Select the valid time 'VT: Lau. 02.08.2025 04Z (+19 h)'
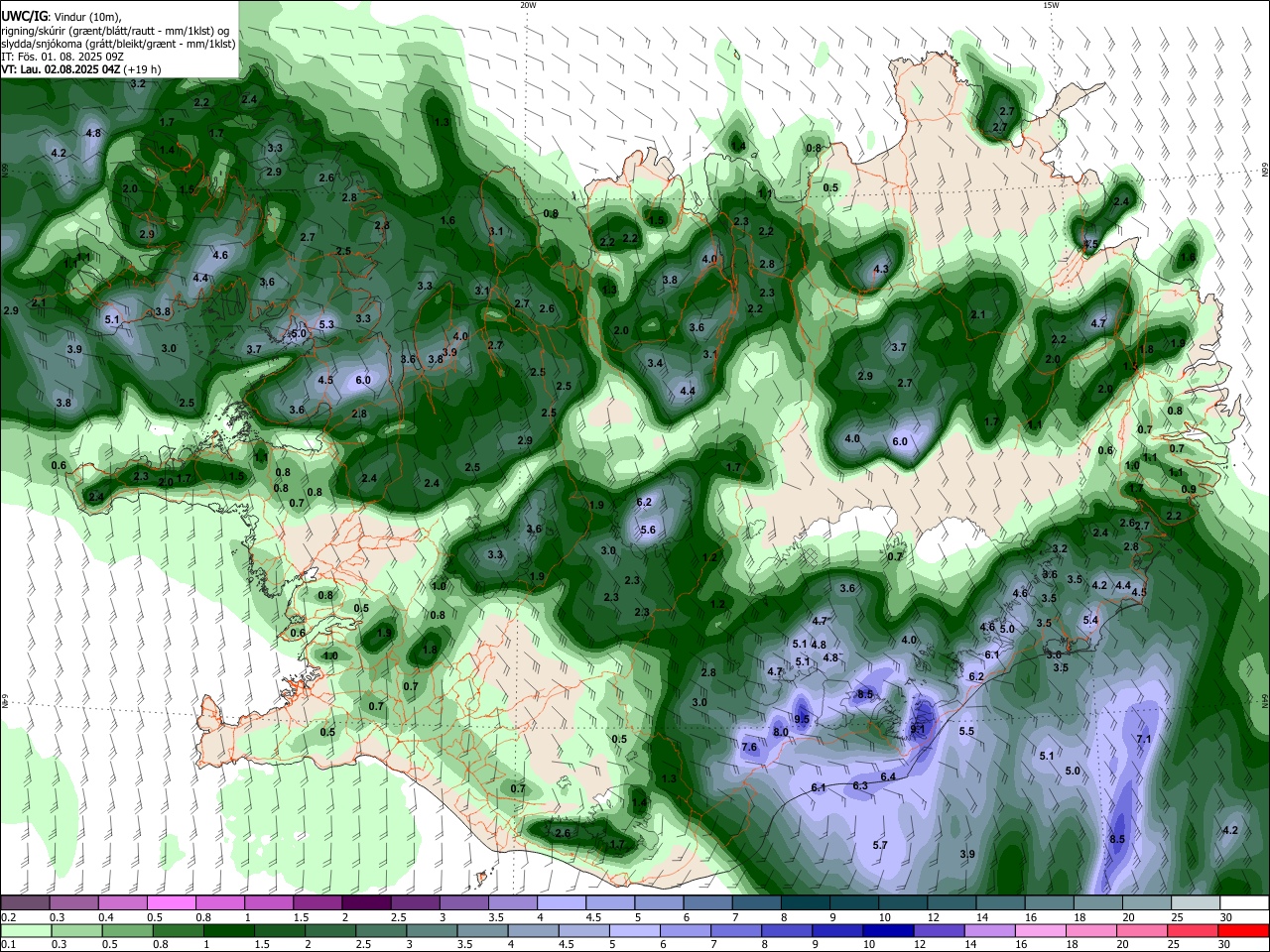Screen dimensions: 1270x952 point(81,69)
